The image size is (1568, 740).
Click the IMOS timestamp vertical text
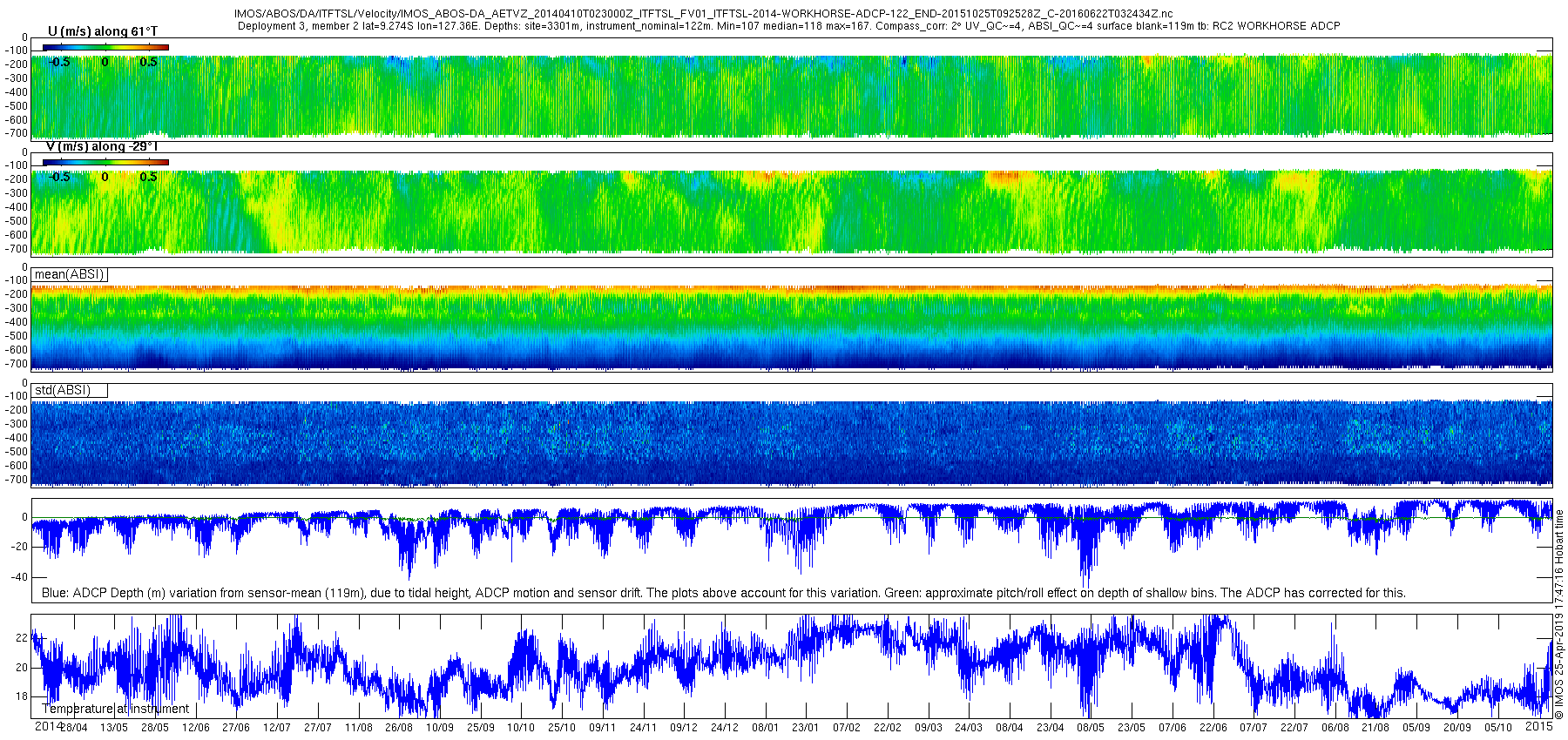(x=1559, y=615)
